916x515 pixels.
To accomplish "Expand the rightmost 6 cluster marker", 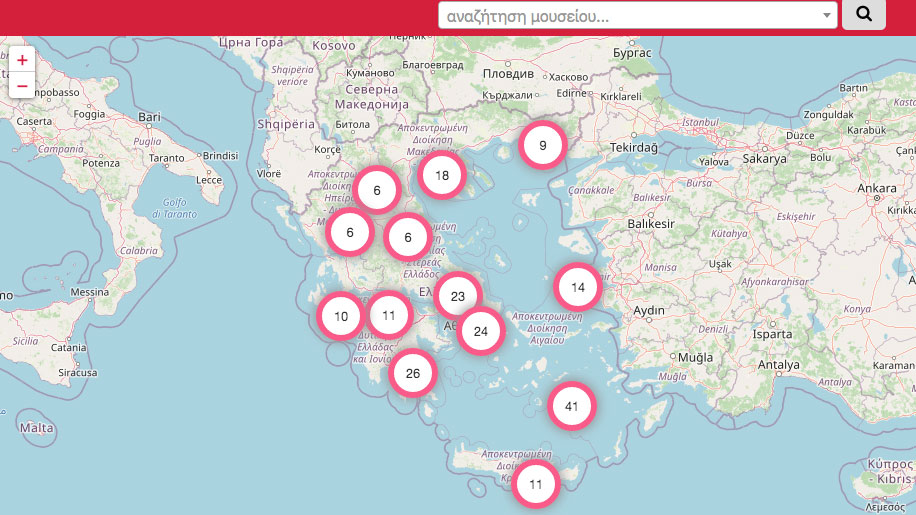I will [408, 238].
